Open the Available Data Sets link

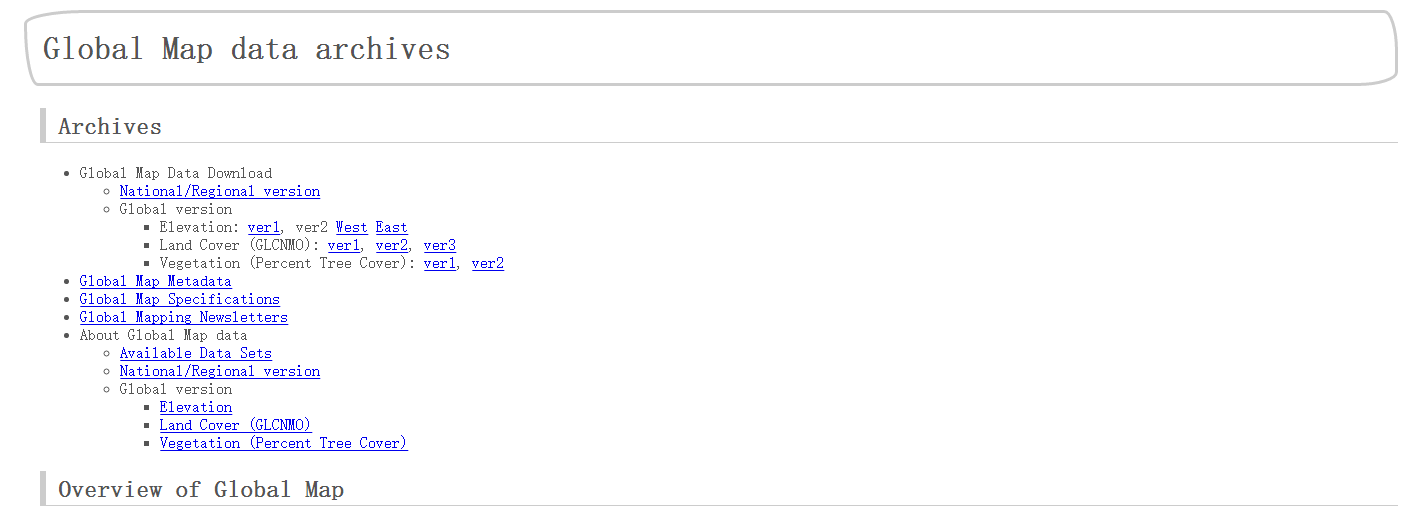coord(196,353)
